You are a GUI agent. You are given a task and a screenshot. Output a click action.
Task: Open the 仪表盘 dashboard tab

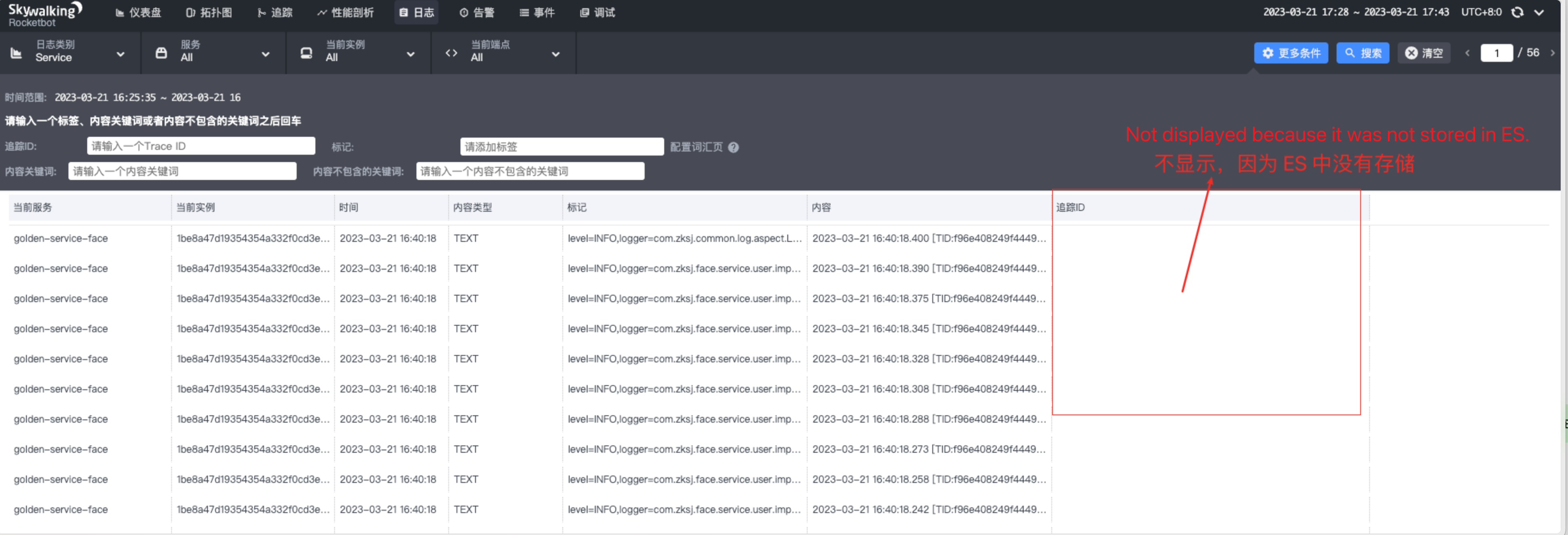point(138,12)
